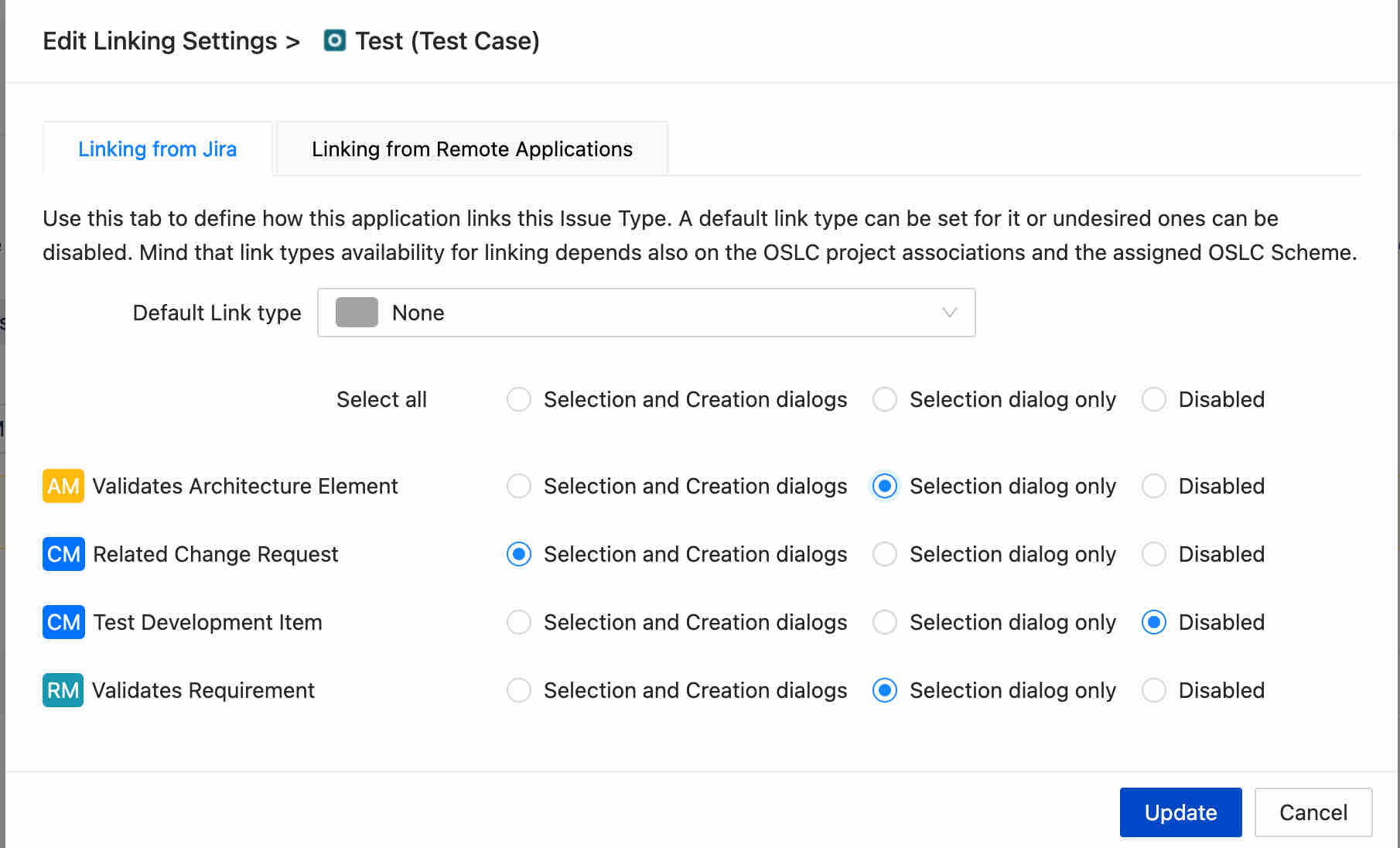Click the AM badge for Validates Architecture Element
This screenshot has width=1400, height=848.
(63, 486)
